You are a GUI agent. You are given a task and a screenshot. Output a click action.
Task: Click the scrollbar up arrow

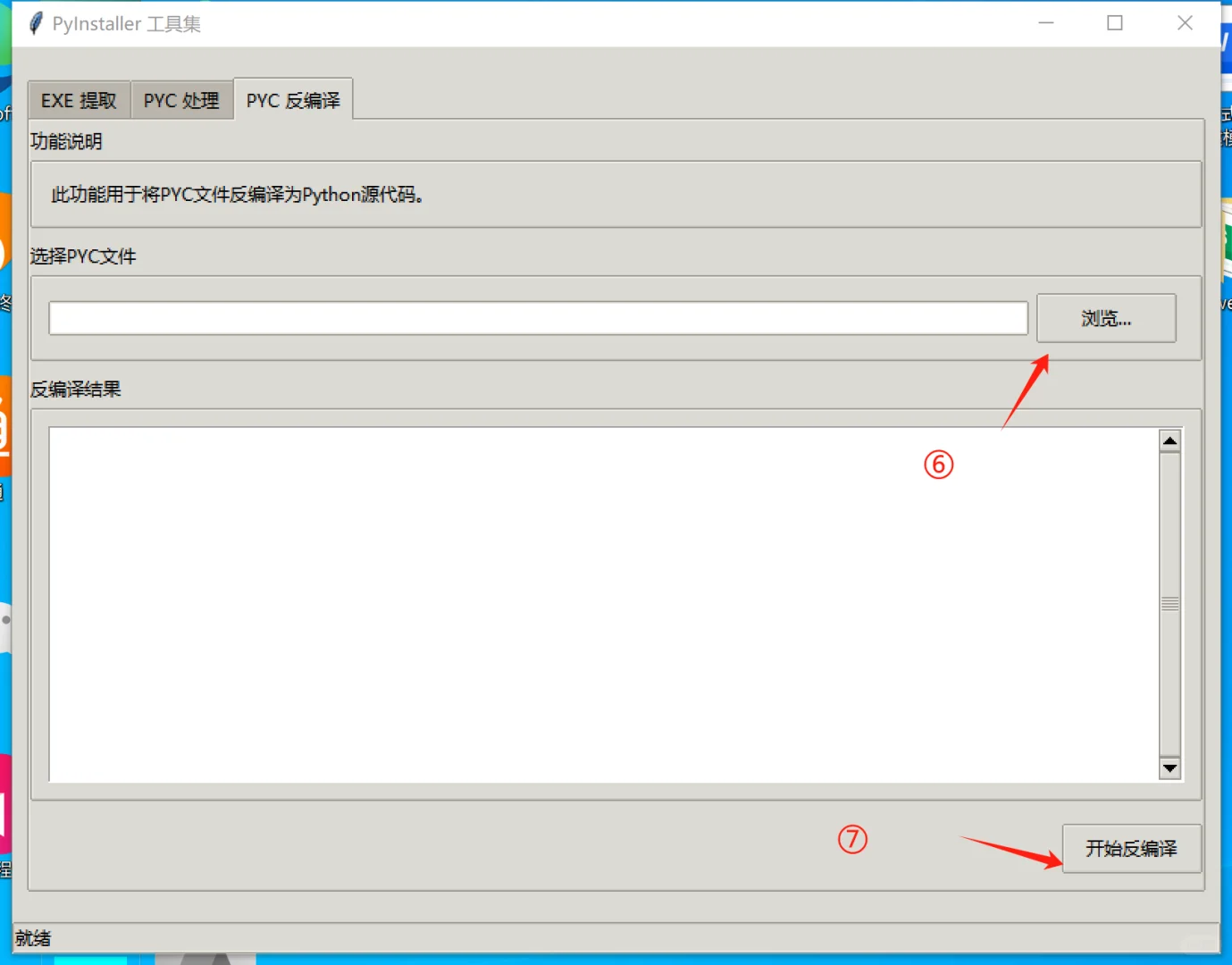(x=1170, y=439)
